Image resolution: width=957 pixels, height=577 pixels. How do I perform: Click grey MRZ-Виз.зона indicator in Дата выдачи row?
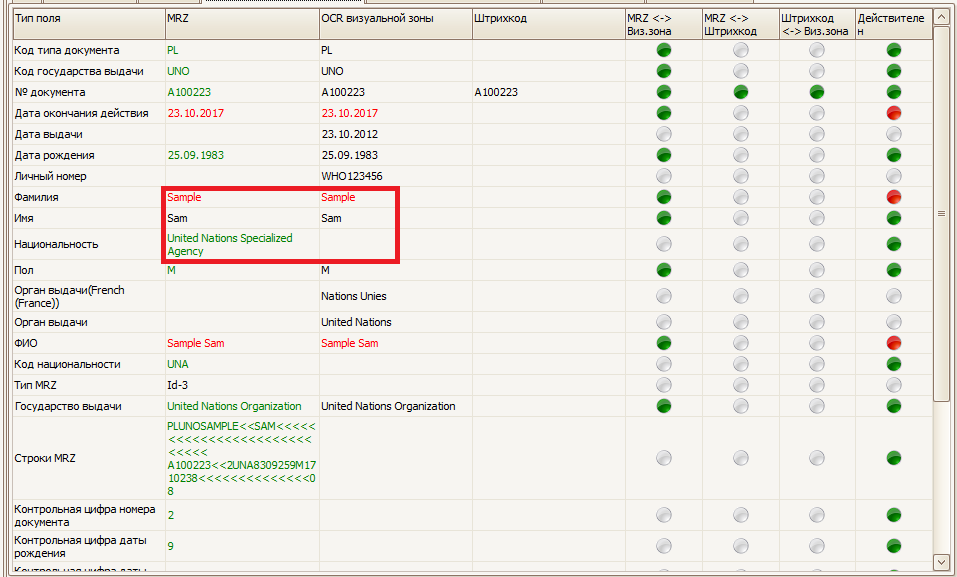tap(663, 134)
